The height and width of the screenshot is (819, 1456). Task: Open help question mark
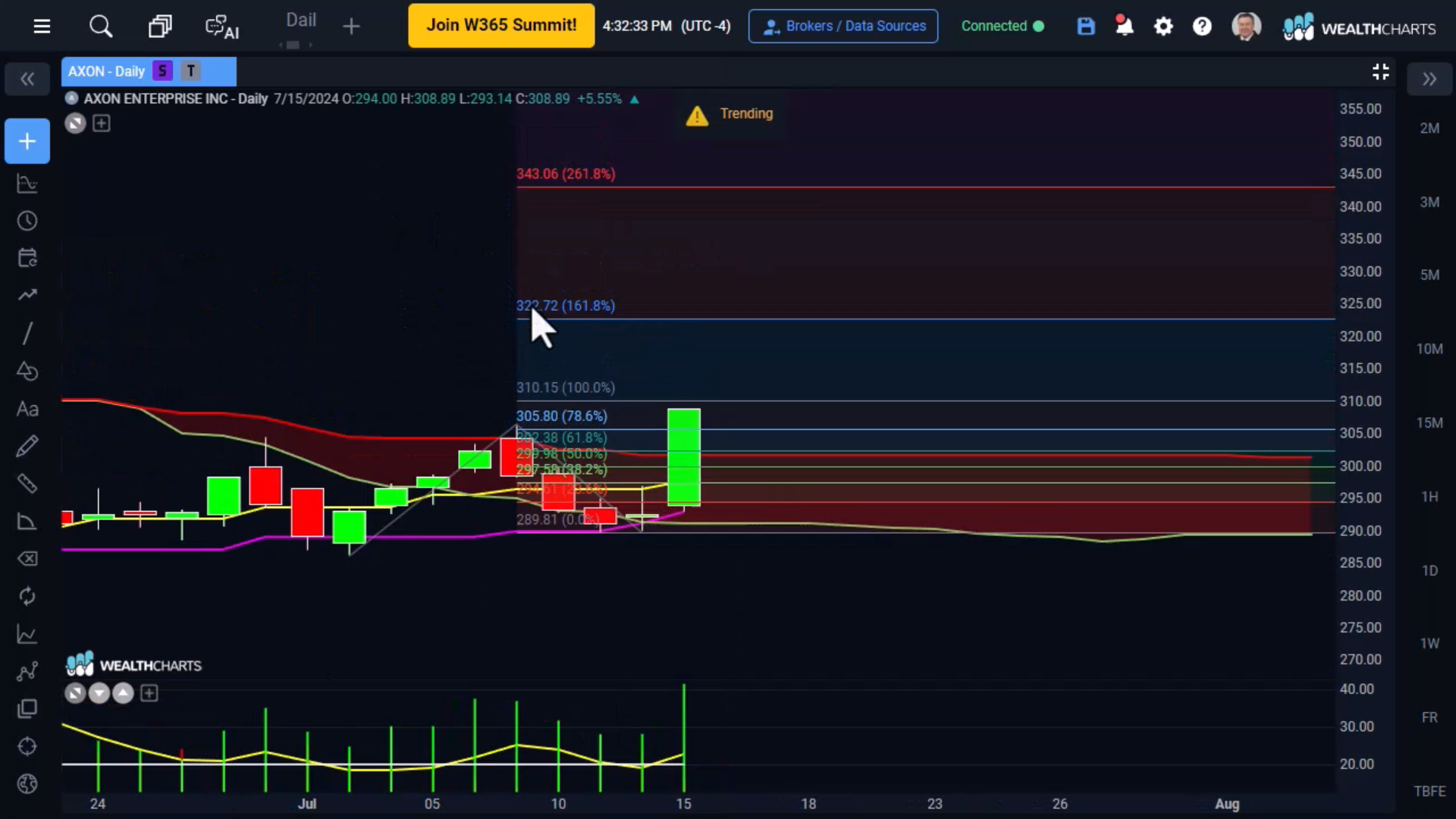coord(1202,27)
